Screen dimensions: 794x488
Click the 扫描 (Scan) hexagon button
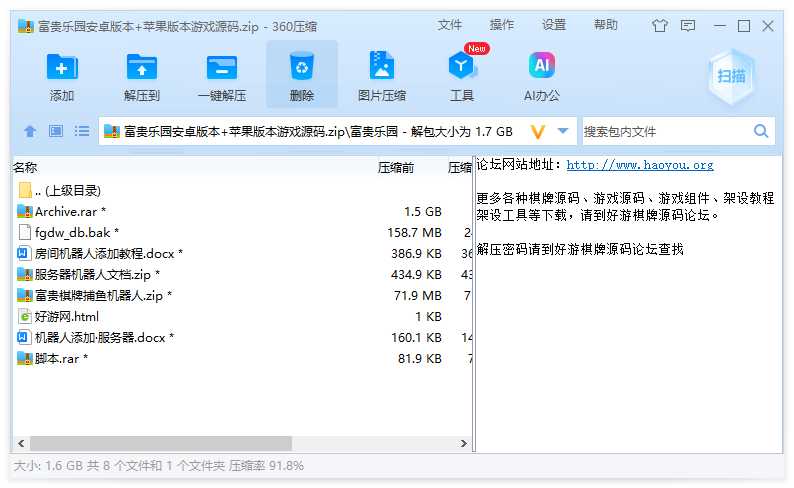(x=731, y=76)
